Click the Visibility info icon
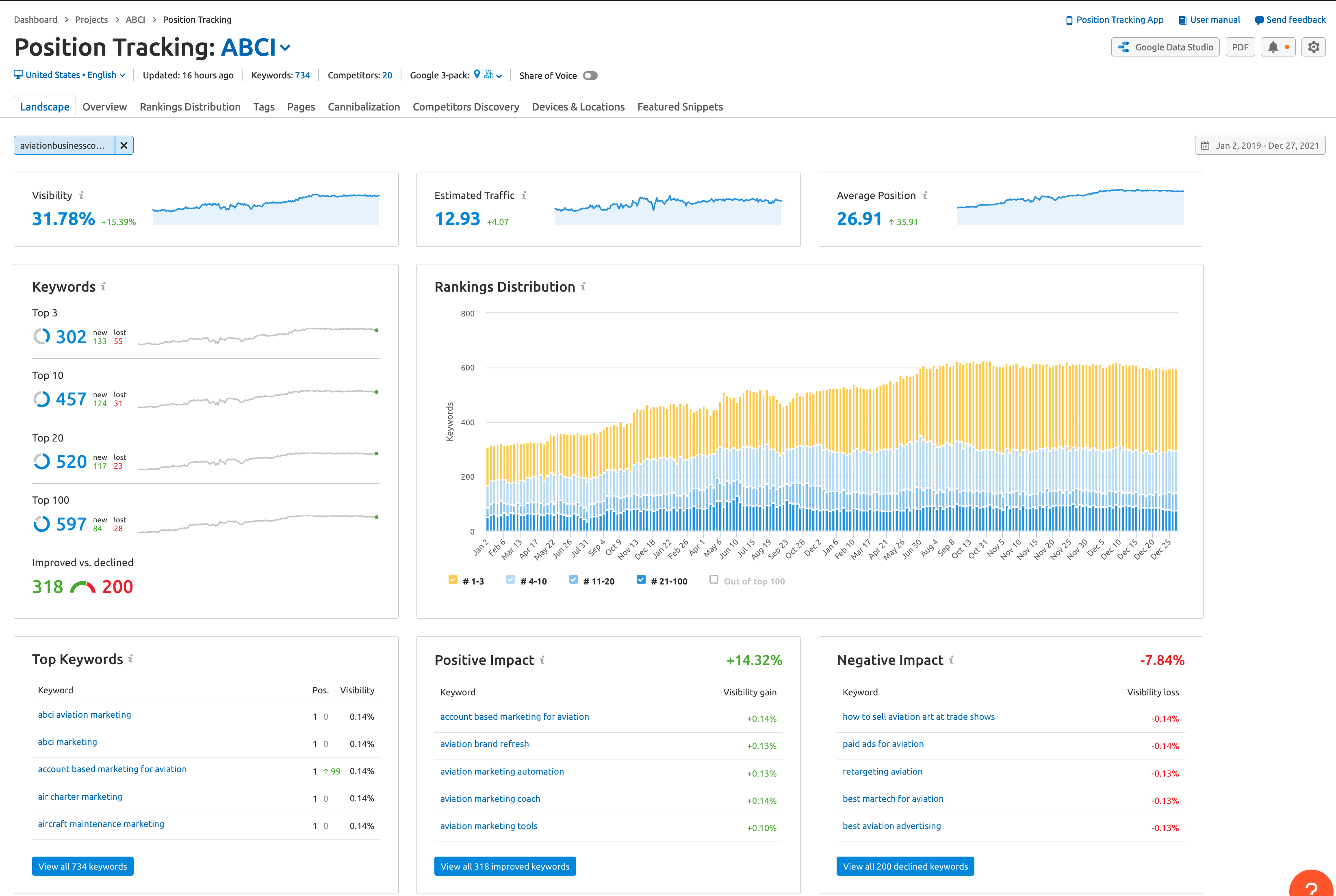 [81, 195]
